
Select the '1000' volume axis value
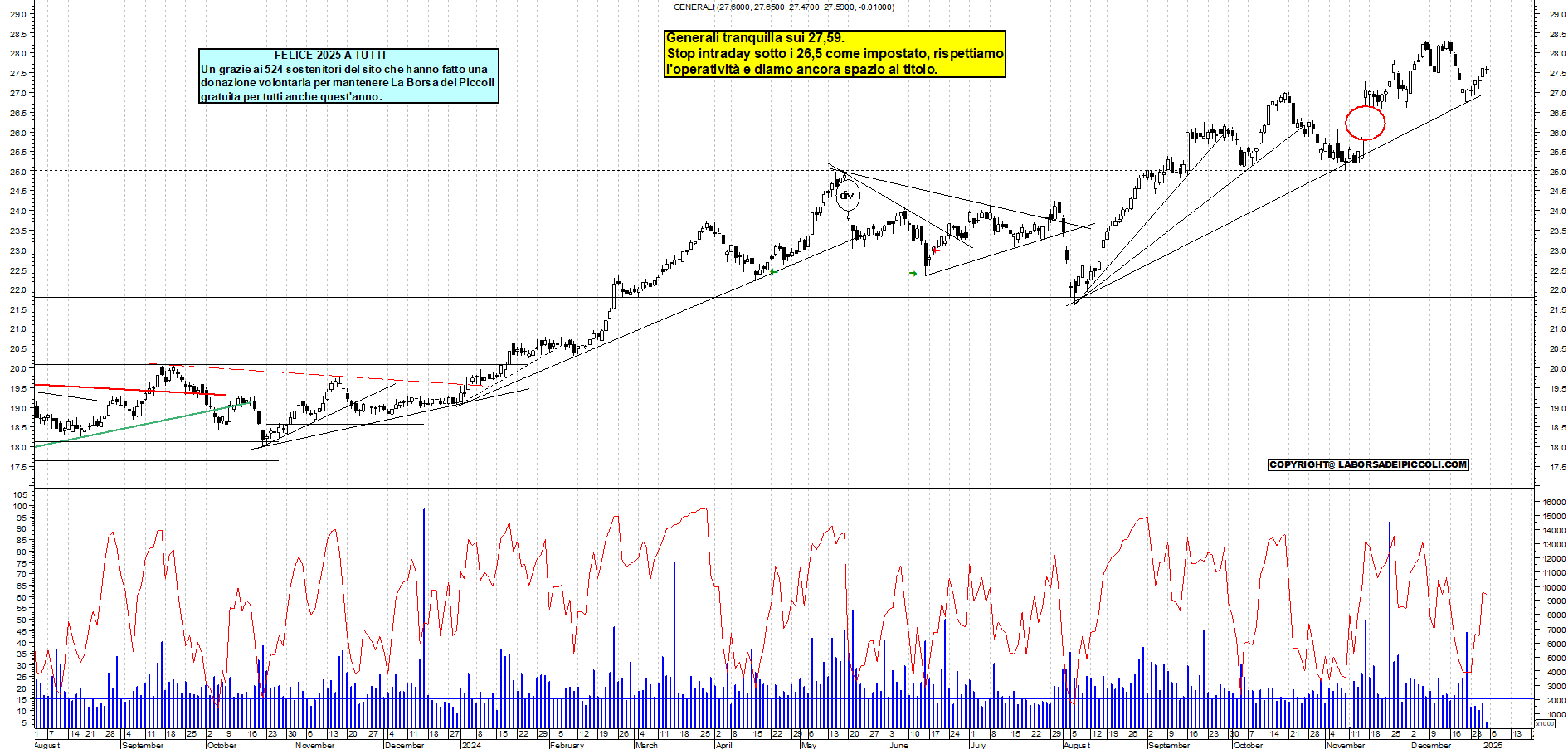(x=1556, y=714)
